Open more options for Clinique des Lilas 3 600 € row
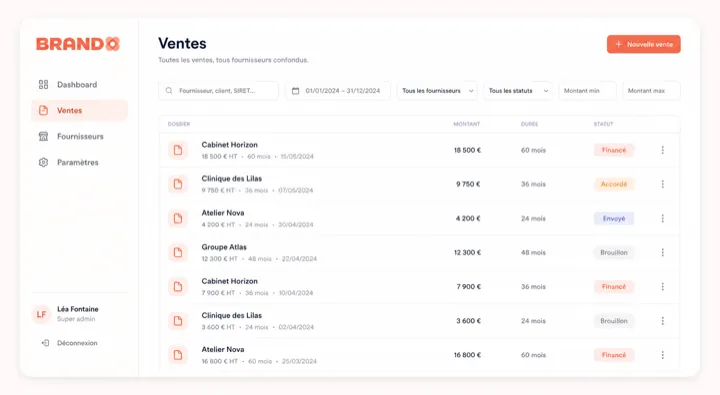The width and height of the screenshot is (720, 395). (x=663, y=321)
